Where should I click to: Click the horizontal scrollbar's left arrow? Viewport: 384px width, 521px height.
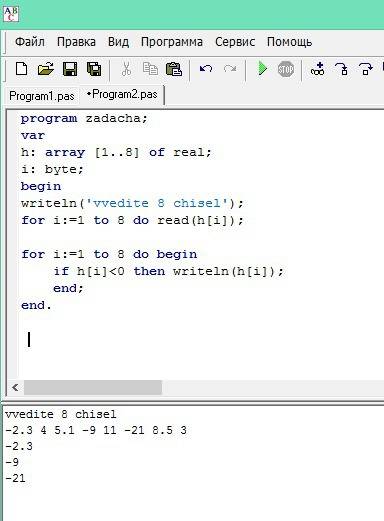tap(15, 387)
